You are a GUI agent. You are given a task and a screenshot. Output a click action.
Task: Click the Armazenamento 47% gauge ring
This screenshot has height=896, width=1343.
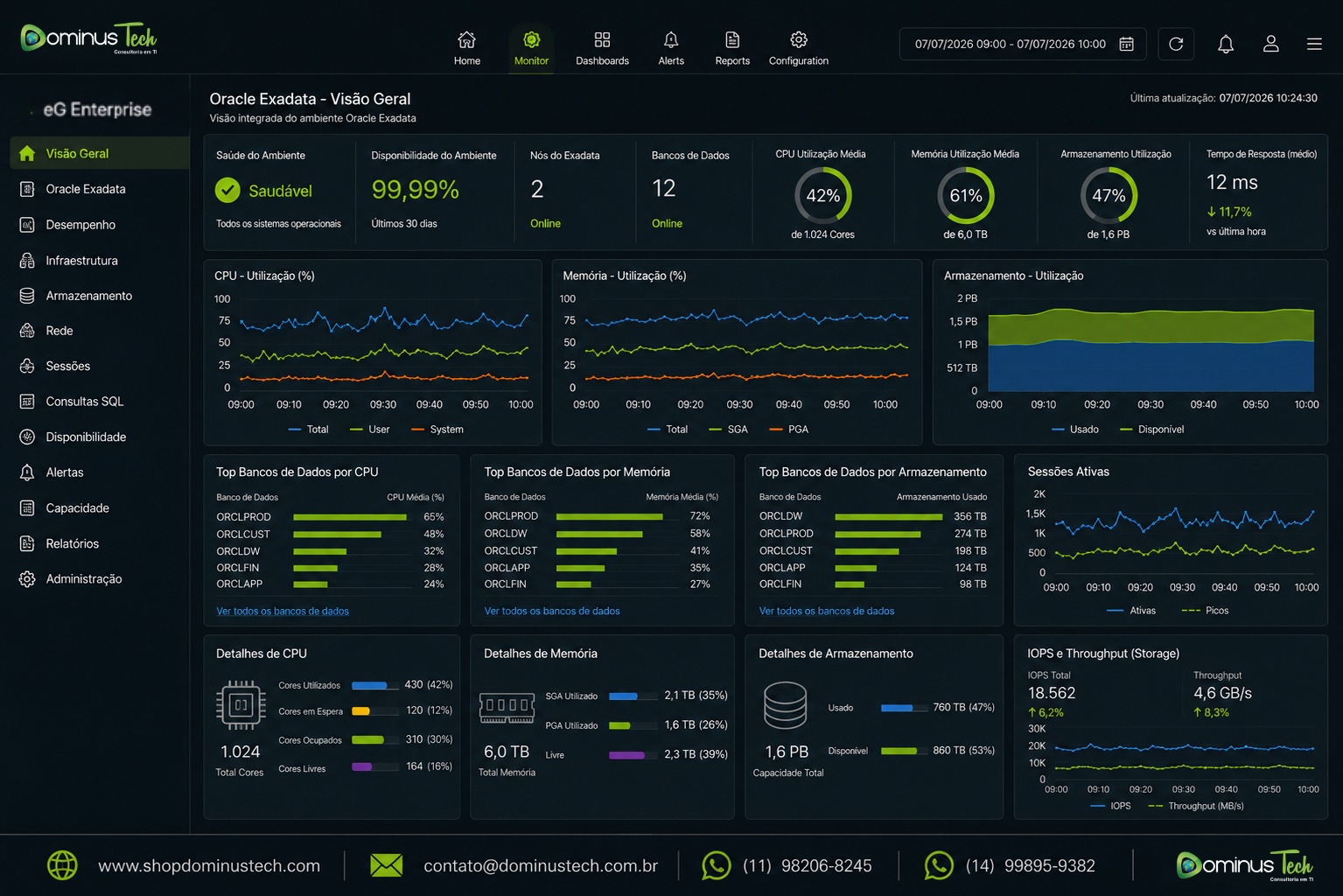(x=1109, y=196)
